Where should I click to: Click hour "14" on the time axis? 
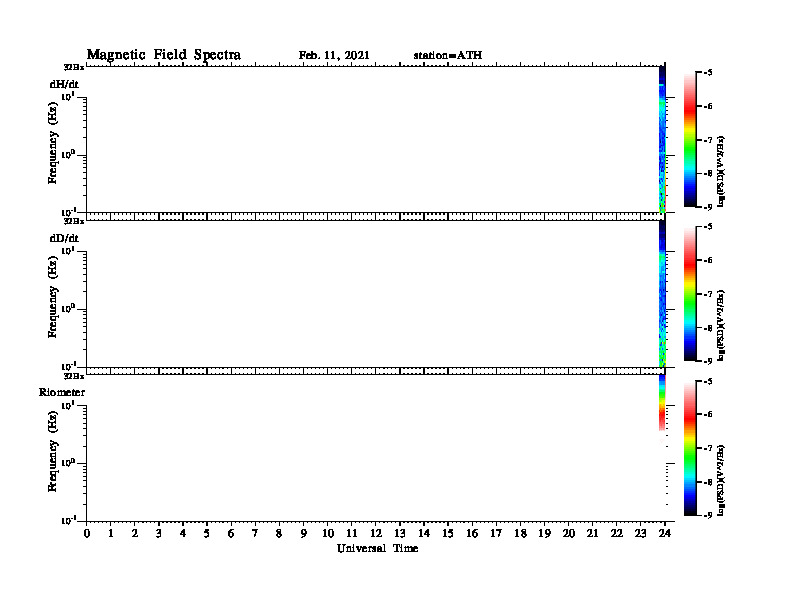[424, 534]
